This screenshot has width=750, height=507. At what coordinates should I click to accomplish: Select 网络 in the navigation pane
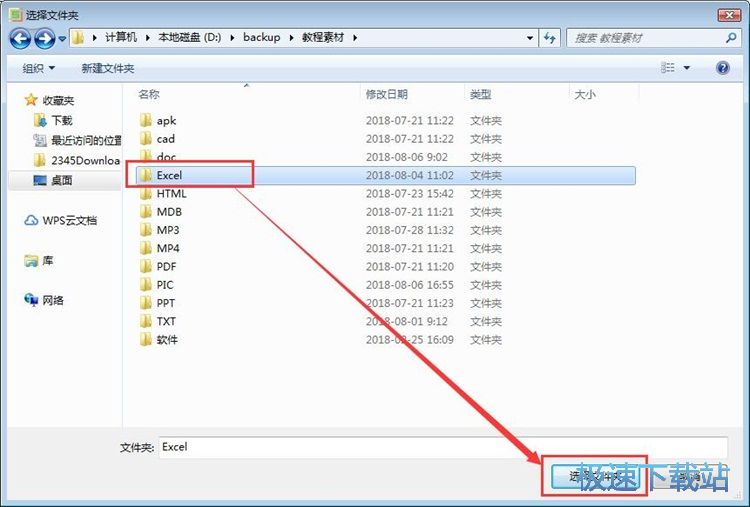(53, 300)
